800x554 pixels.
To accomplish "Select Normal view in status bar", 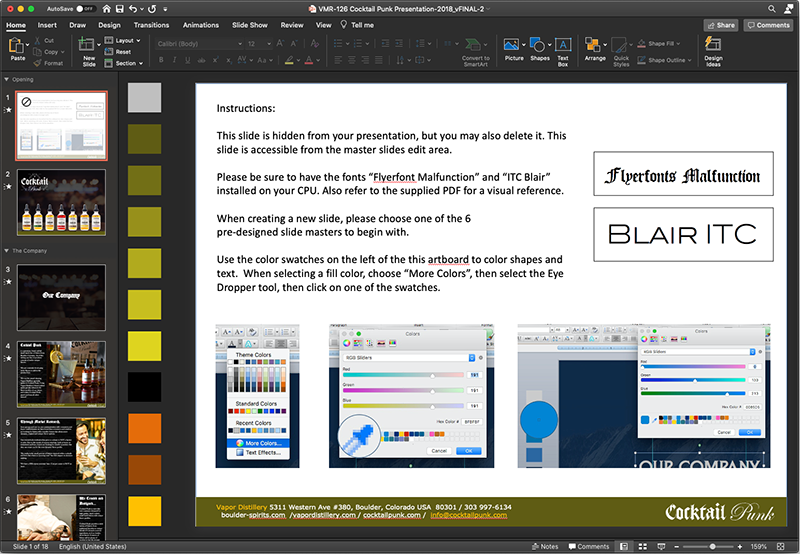I will (623, 546).
